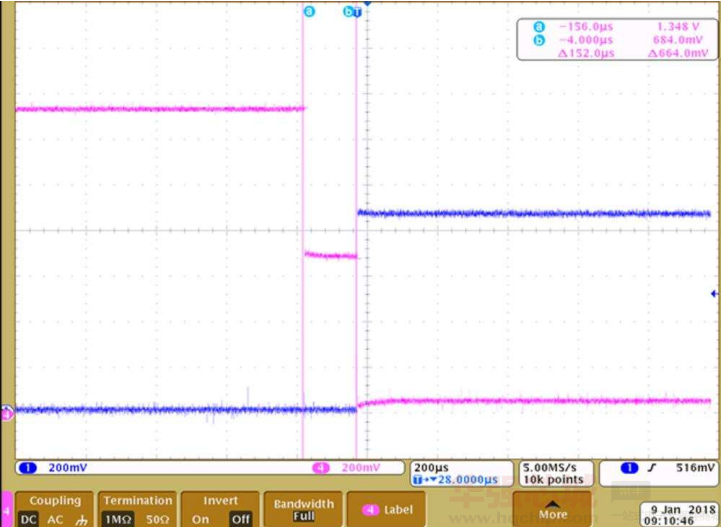The width and height of the screenshot is (722, 527).
Task: Select cursor a marker at top
Action: click(x=308, y=11)
